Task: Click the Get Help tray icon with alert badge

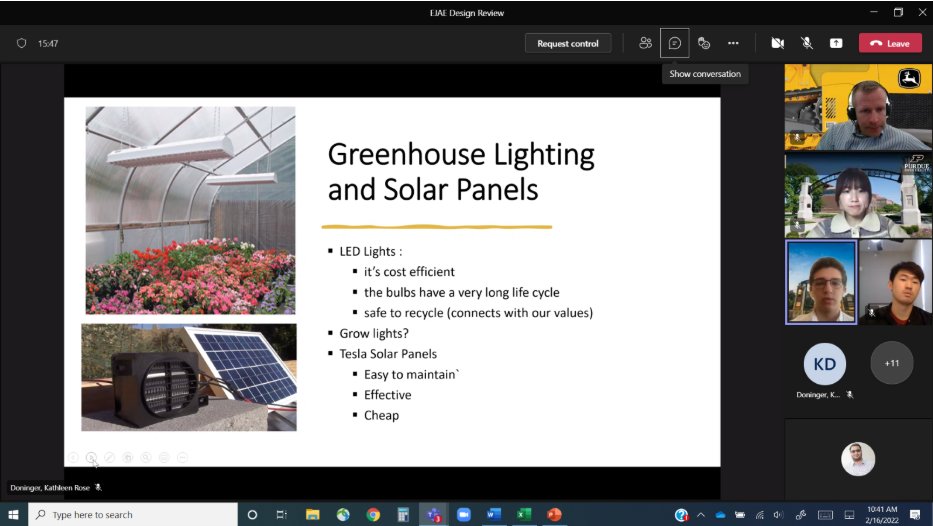Action: coord(681,515)
